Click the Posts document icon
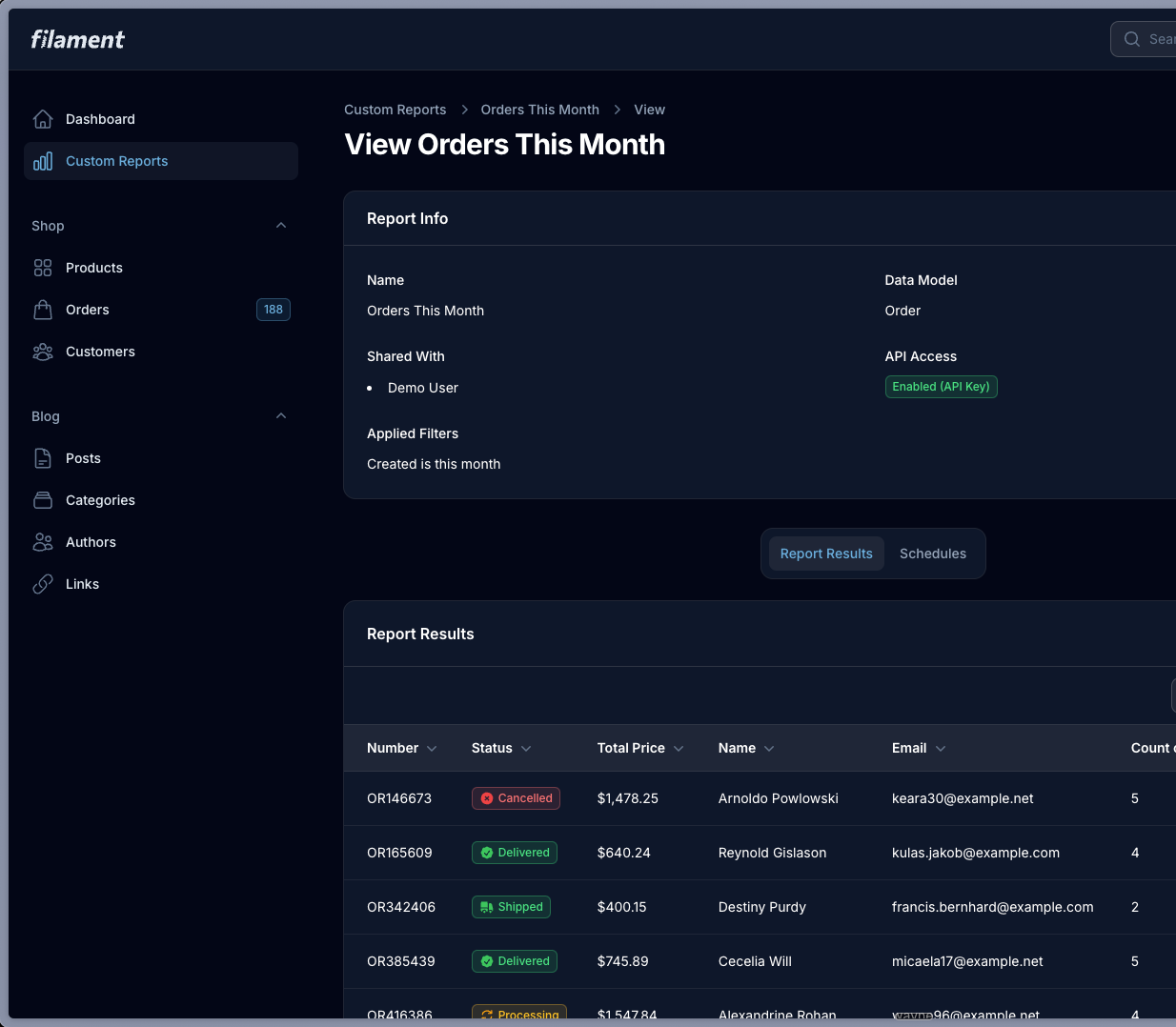This screenshot has height=1027, width=1176. (x=43, y=458)
